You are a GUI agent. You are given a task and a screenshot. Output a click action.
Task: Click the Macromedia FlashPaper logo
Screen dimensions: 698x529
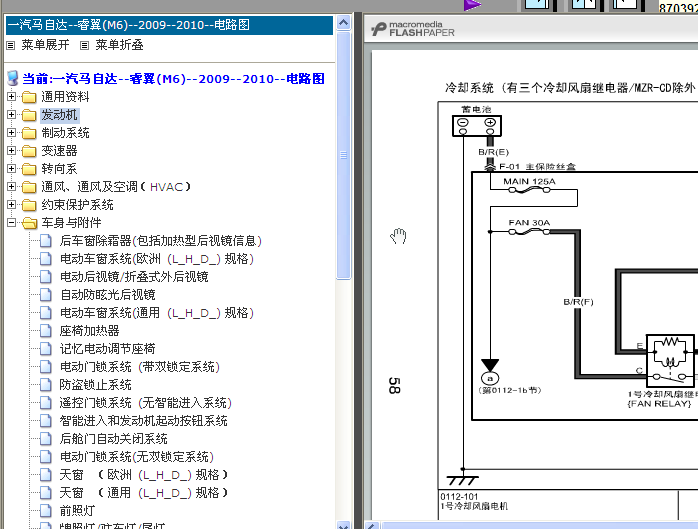[x=413, y=29]
